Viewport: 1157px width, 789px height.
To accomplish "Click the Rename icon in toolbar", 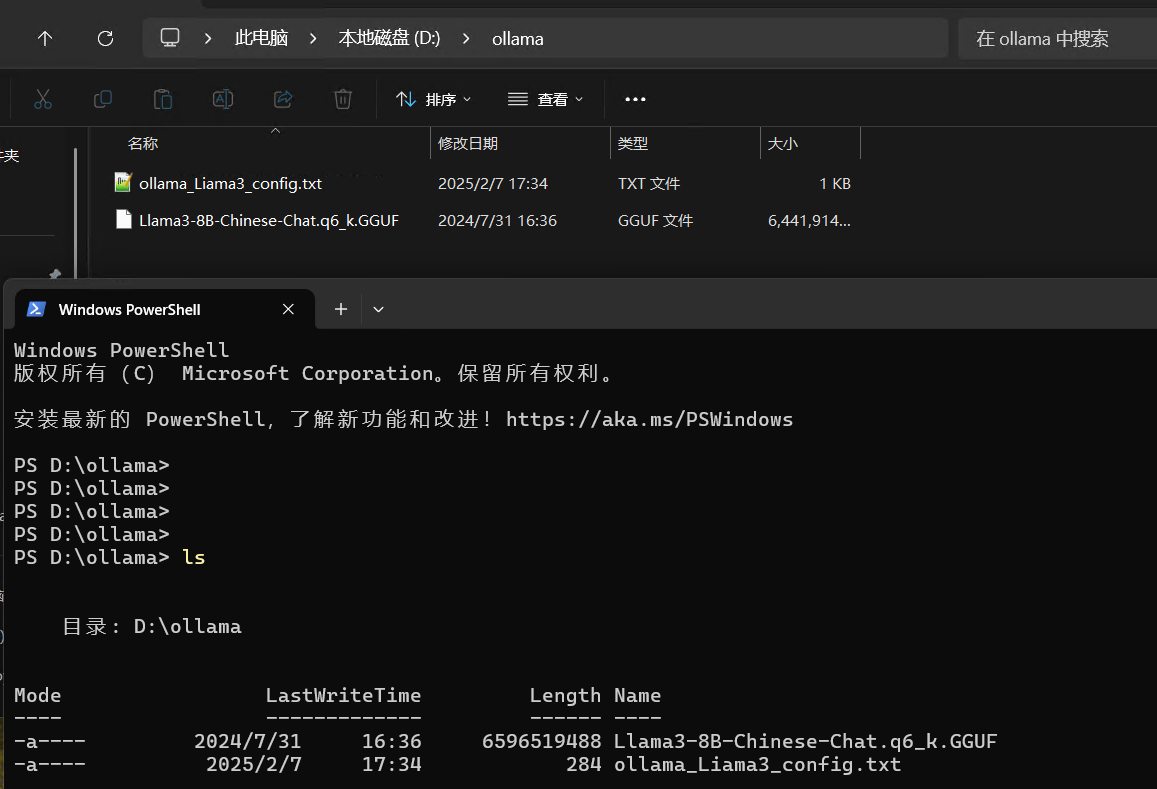I will coord(222,99).
